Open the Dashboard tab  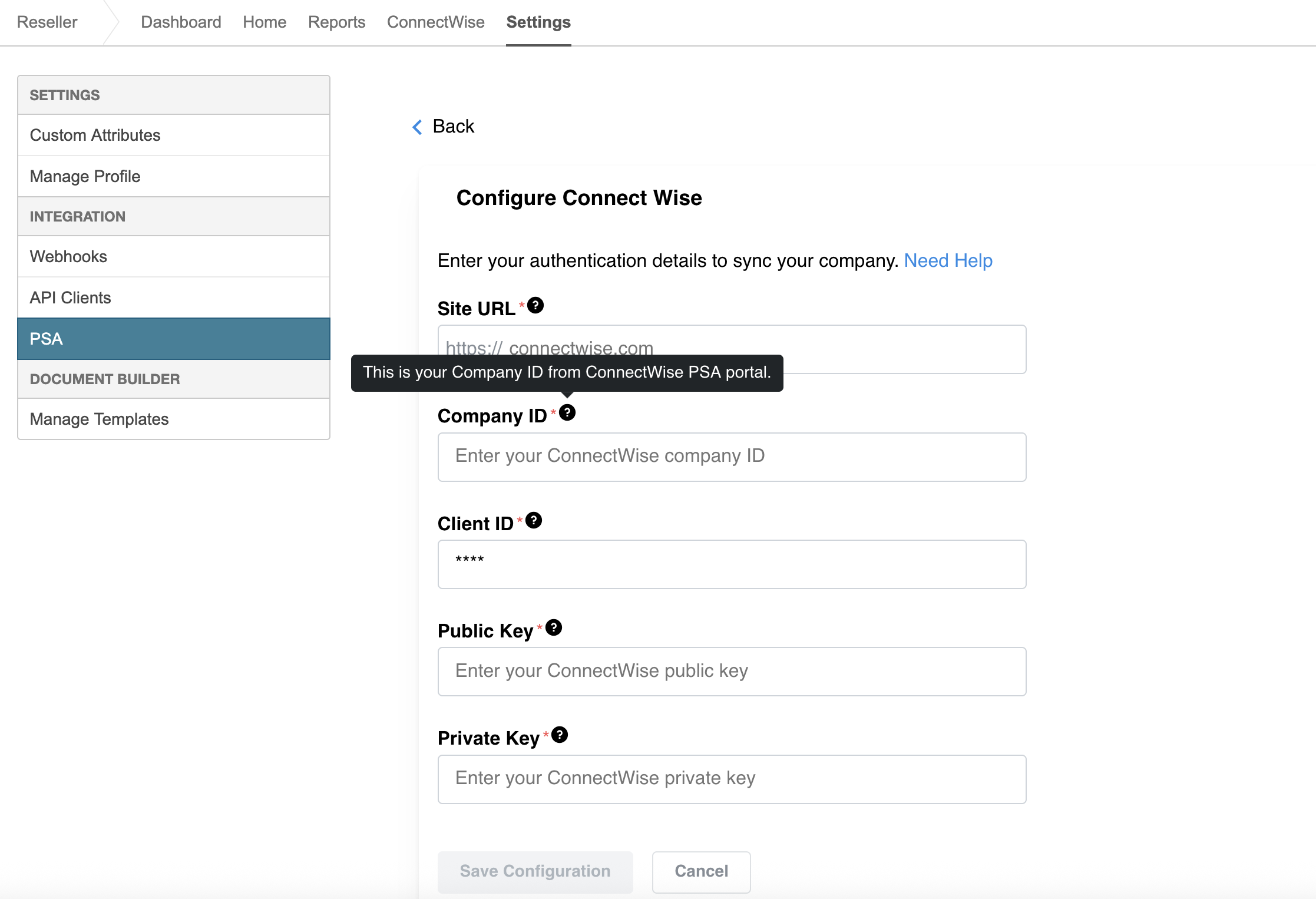(181, 22)
